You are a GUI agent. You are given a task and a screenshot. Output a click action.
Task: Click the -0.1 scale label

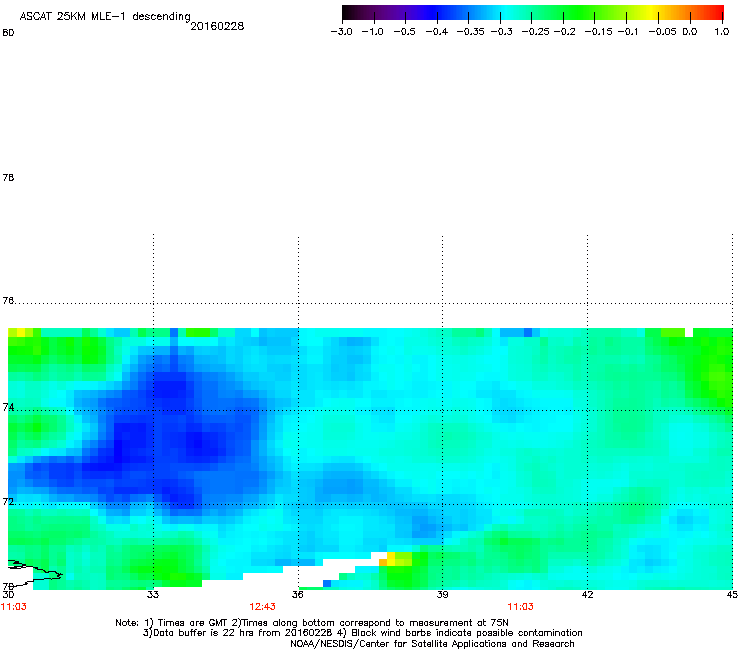[x=628, y=32]
